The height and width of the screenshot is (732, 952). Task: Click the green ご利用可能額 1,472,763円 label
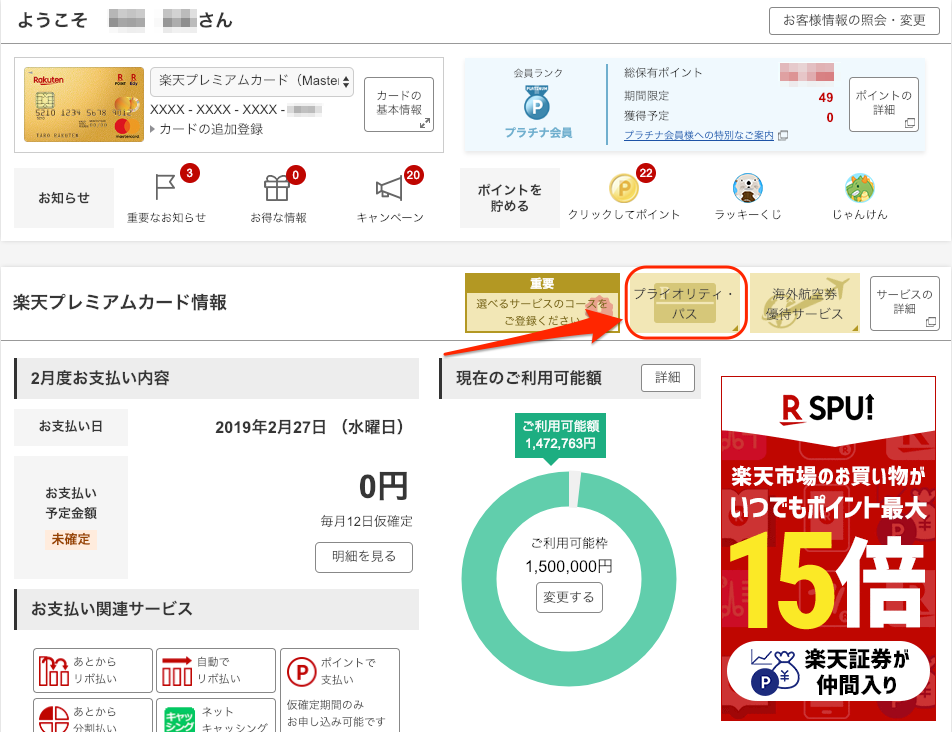click(x=560, y=435)
